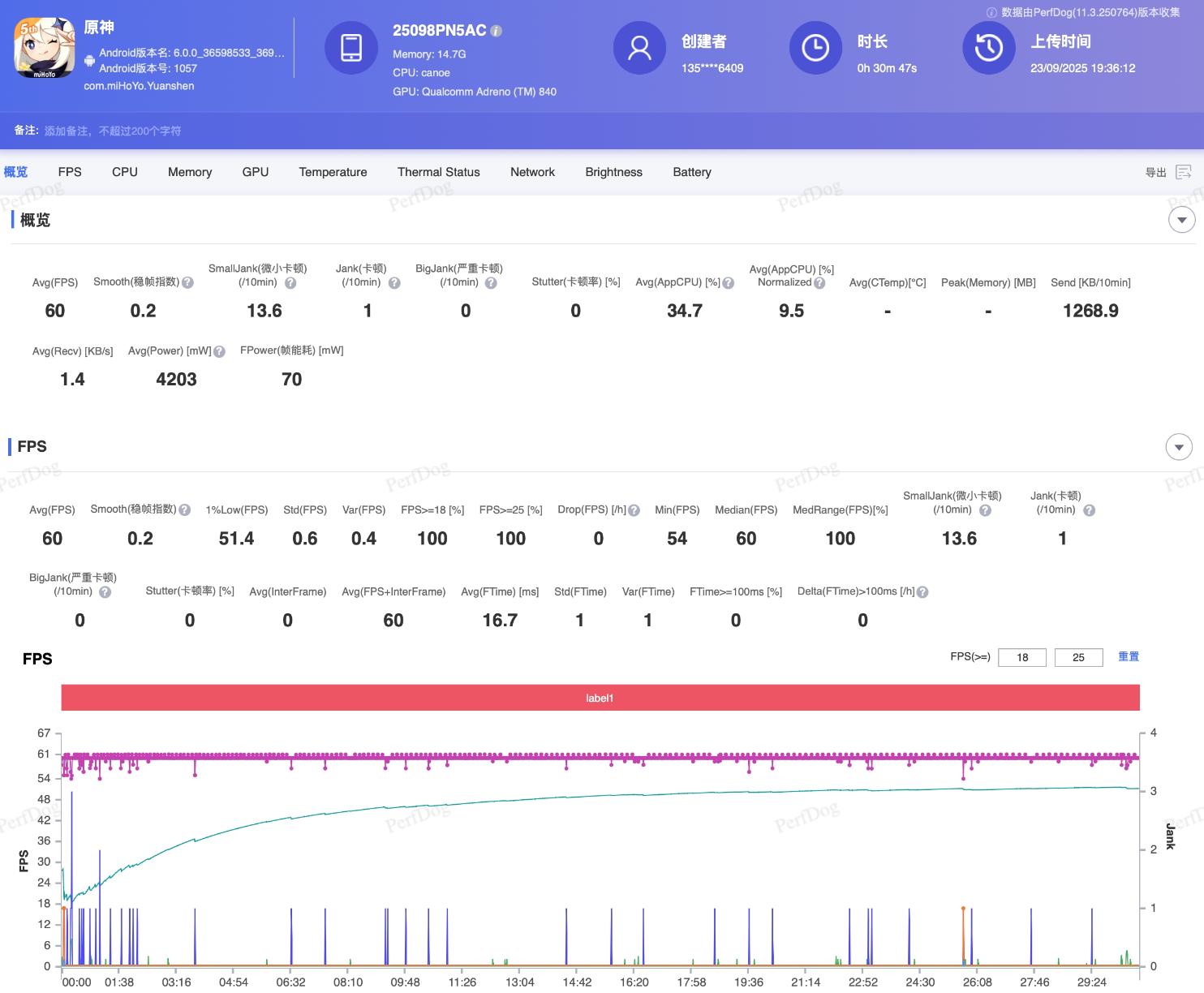The height and width of the screenshot is (993, 1204).
Task: Click help icon next to Smooth(稳帧指数) in overview
Action: (187, 282)
